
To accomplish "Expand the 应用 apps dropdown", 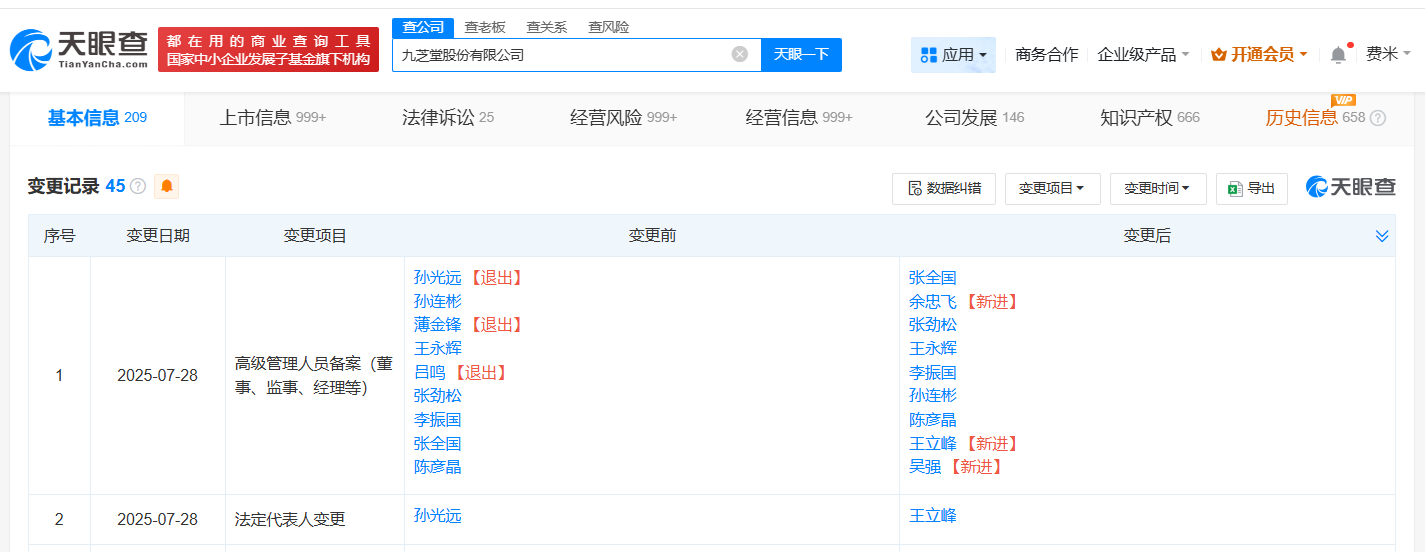I will coord(953,55).
